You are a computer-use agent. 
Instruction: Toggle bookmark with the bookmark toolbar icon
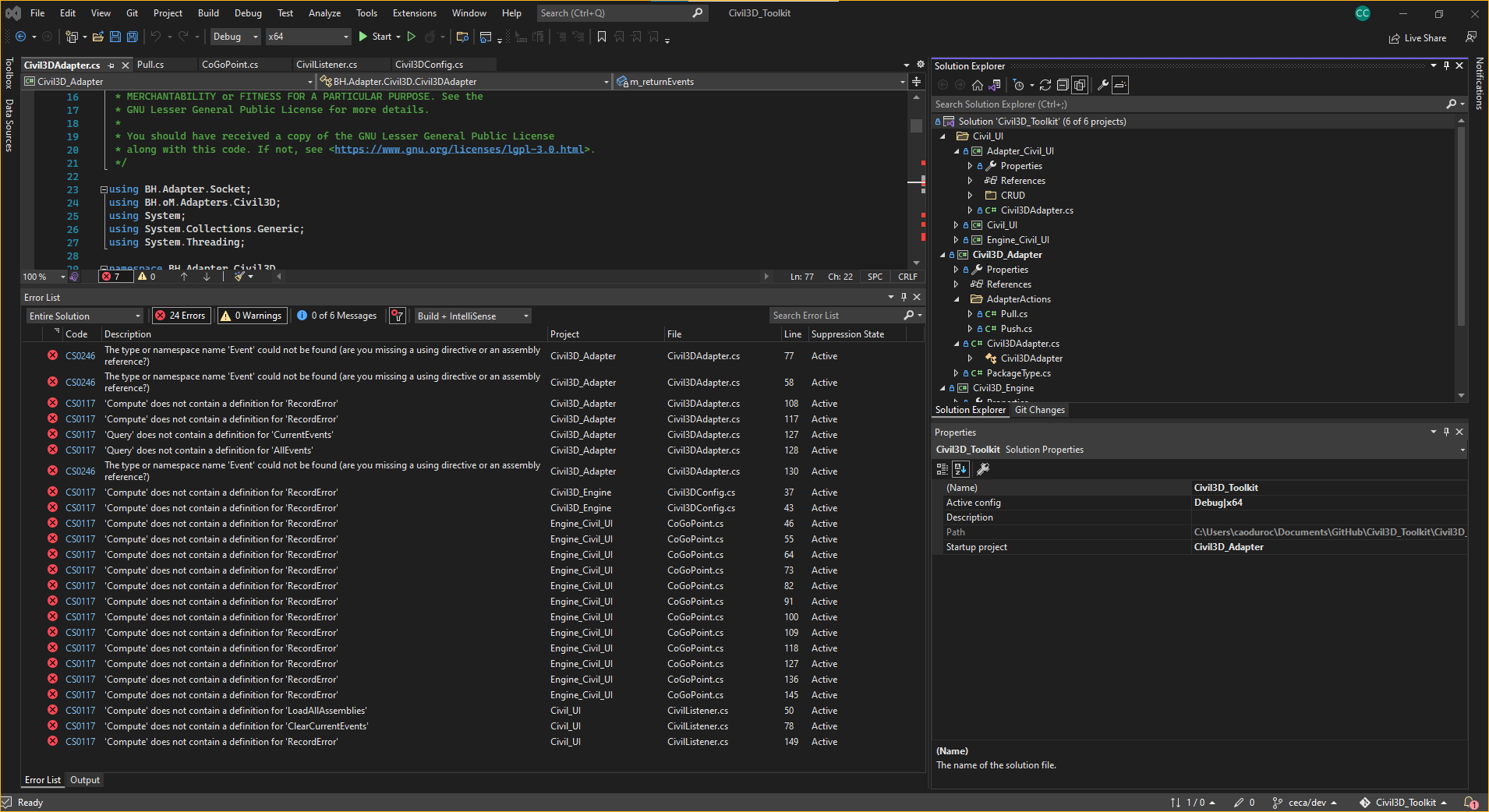tap(602, 37)
